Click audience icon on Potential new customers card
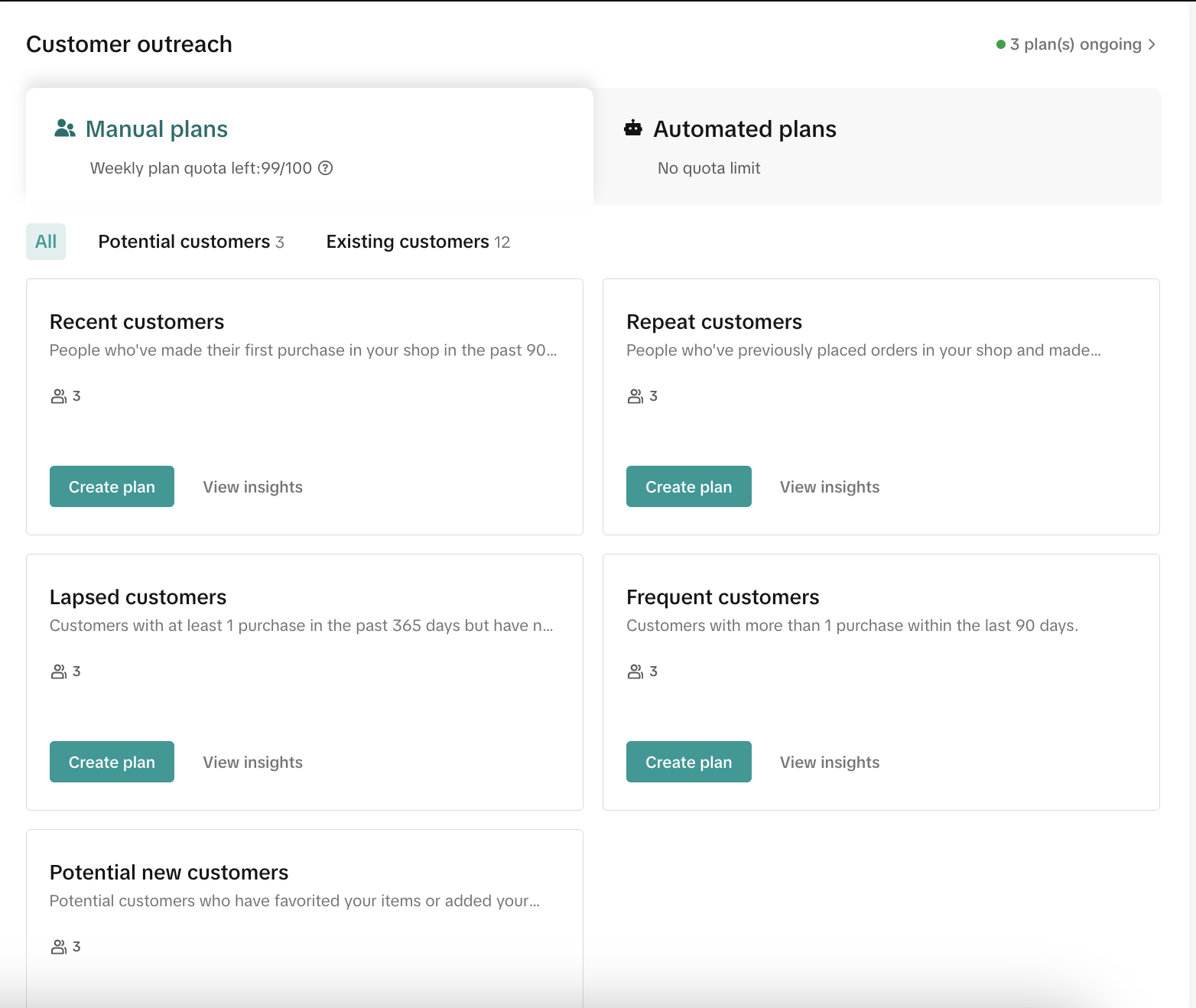The height and width of the screenshot is (1008, 1196). tap(59, 947)
